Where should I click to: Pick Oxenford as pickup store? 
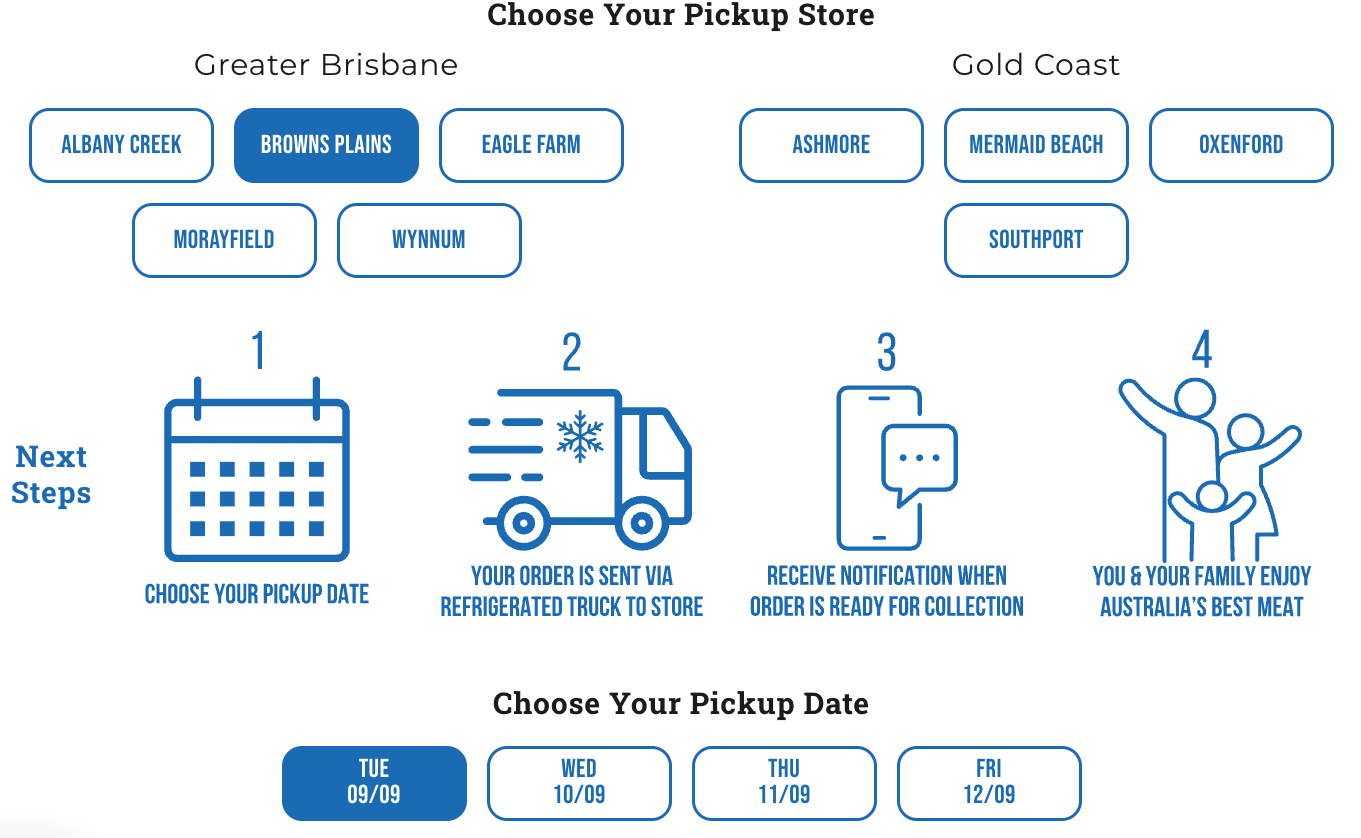1241,145
